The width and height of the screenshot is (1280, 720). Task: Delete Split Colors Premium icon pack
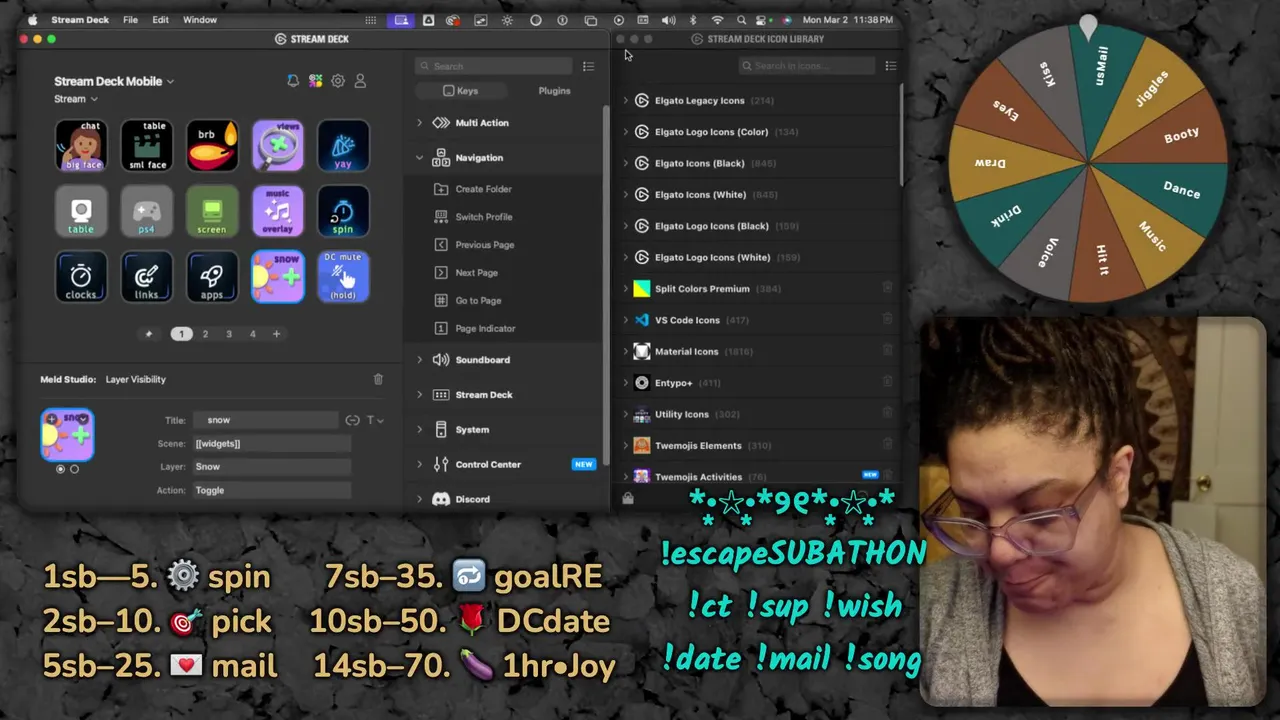tap(887, 288)
